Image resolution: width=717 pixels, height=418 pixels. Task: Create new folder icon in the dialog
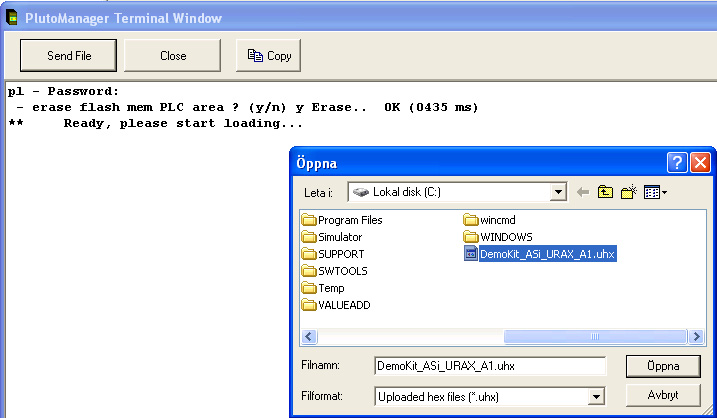(629, 192)
